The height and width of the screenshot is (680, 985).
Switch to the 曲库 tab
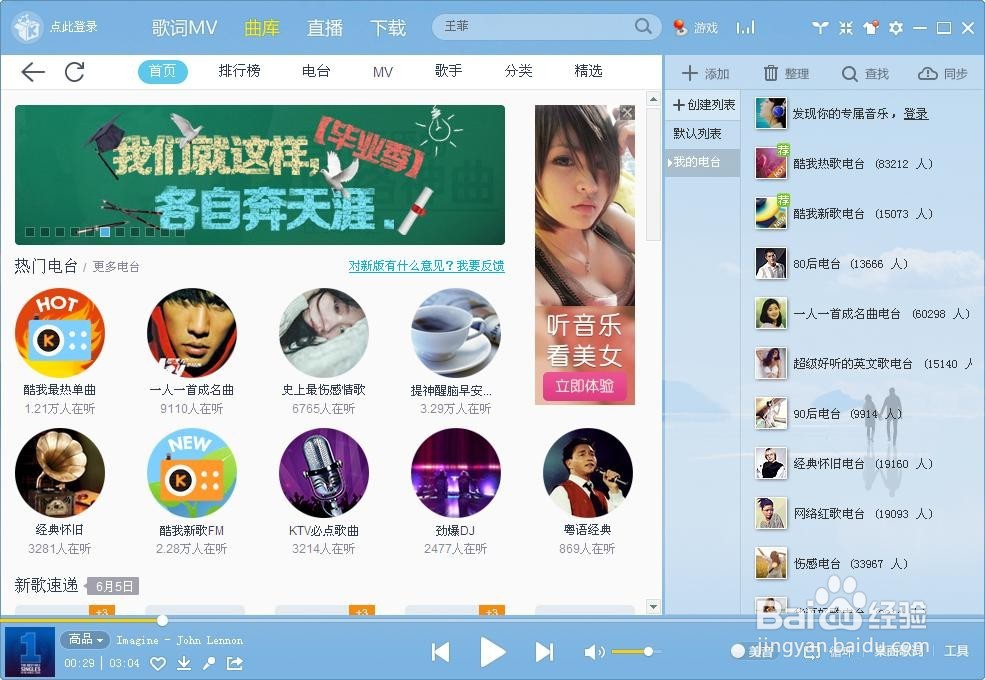point(262,28)
